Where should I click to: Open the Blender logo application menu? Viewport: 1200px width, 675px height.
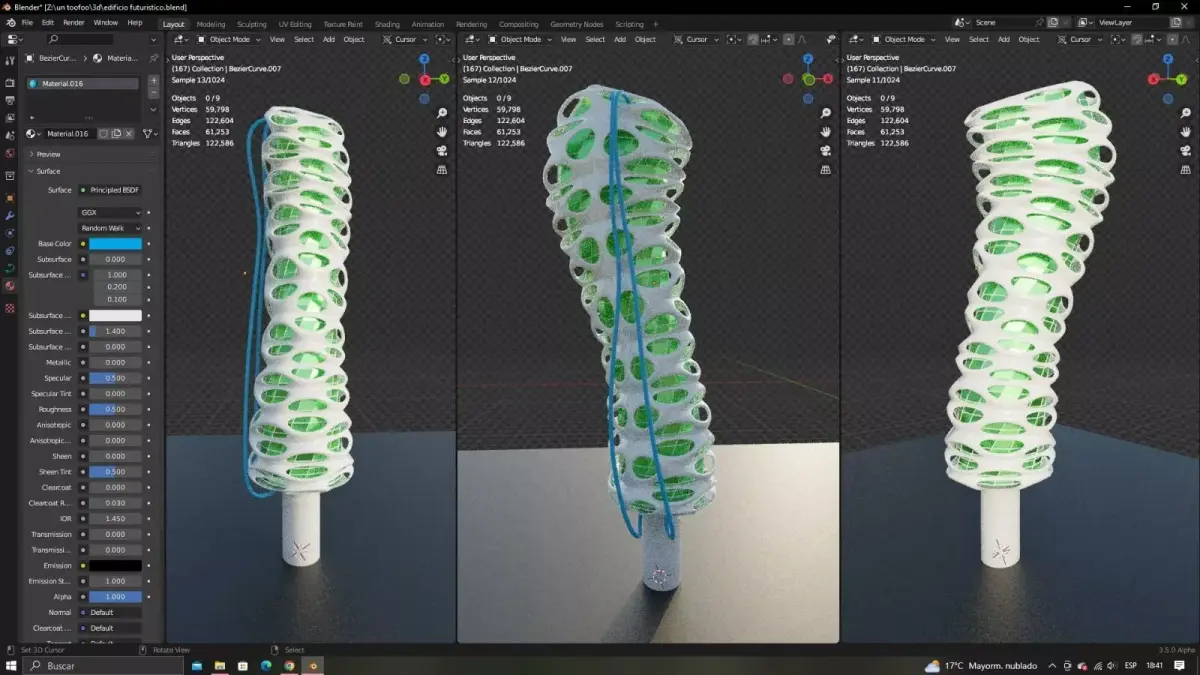pyautogui.click(x=10, y=22)
